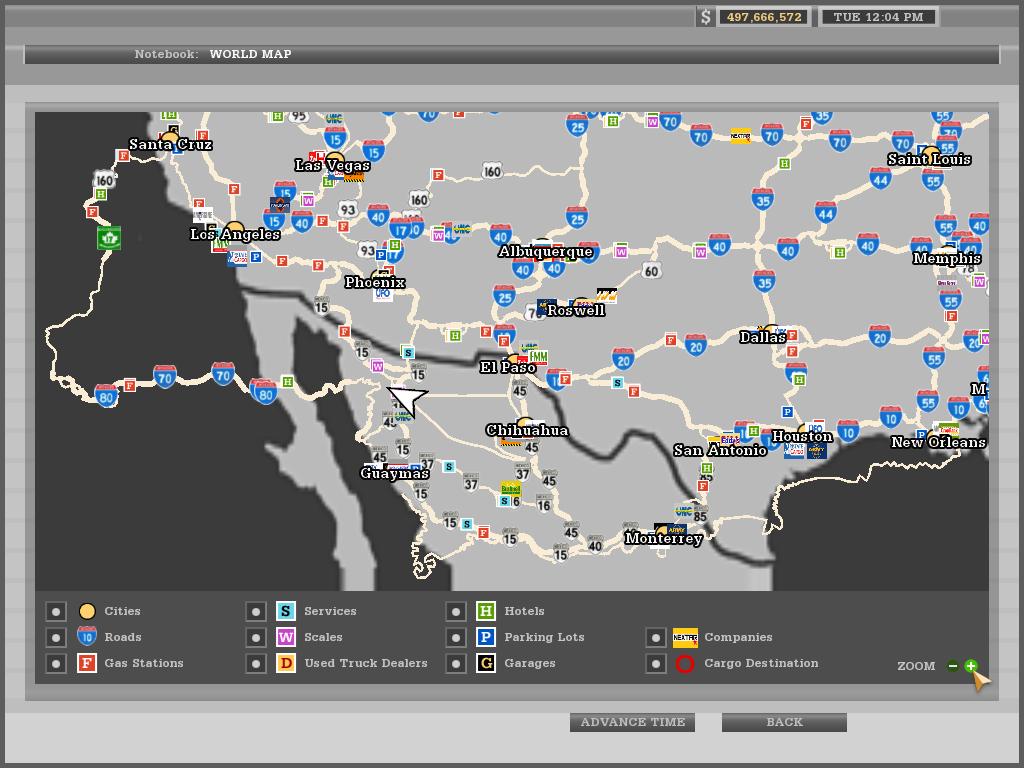The width and height of the screenshot is (1024, 768).
Task: Click the Roswell city label
Action: [x=576, y=311]
